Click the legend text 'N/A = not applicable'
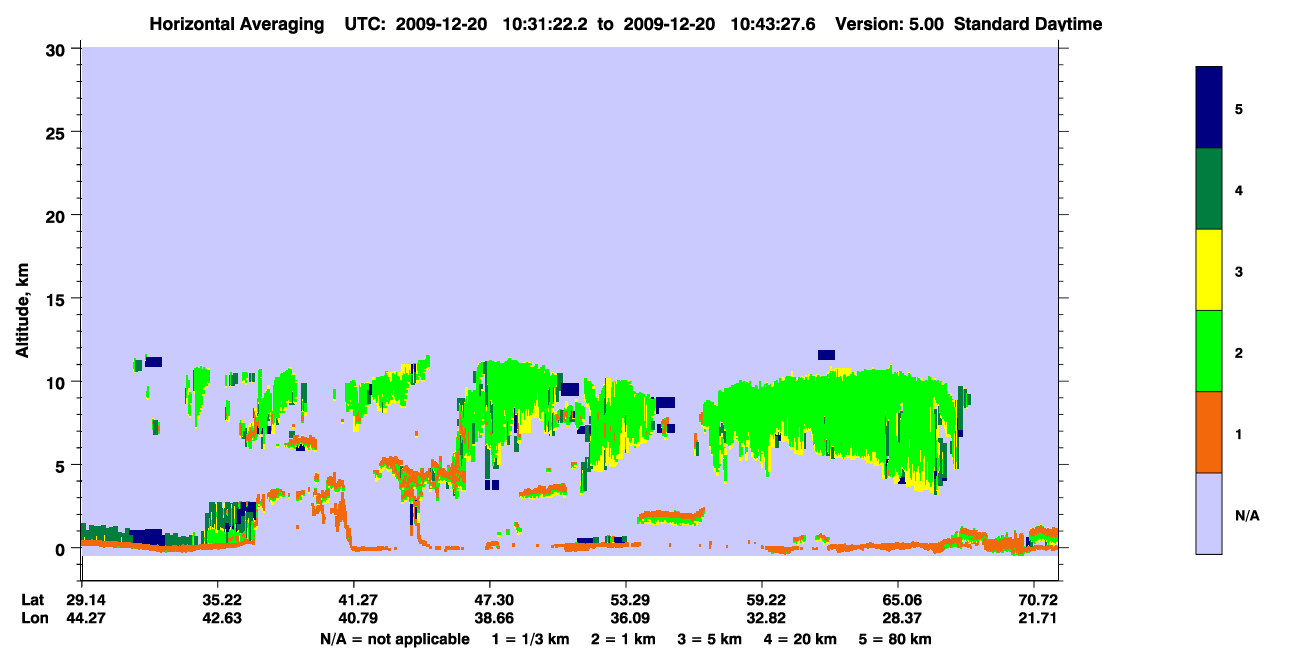This screenshot has height=667, width=1300. tap(394, 639)
